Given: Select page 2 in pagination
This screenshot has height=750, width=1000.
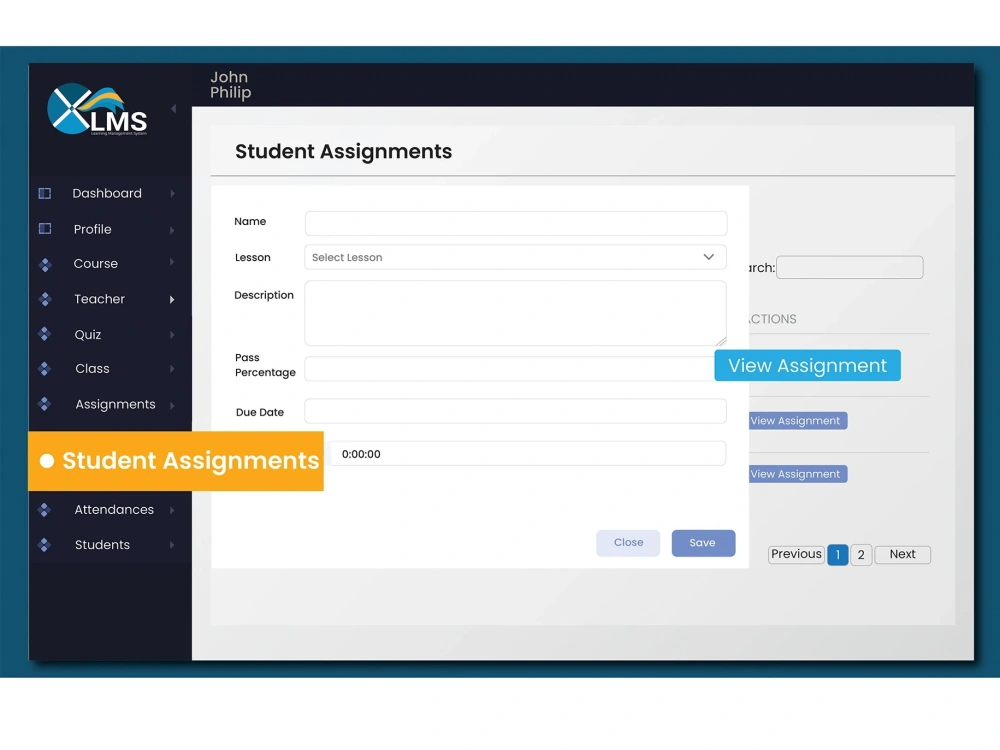Looking at the screenshot, I should coord(861,555).
